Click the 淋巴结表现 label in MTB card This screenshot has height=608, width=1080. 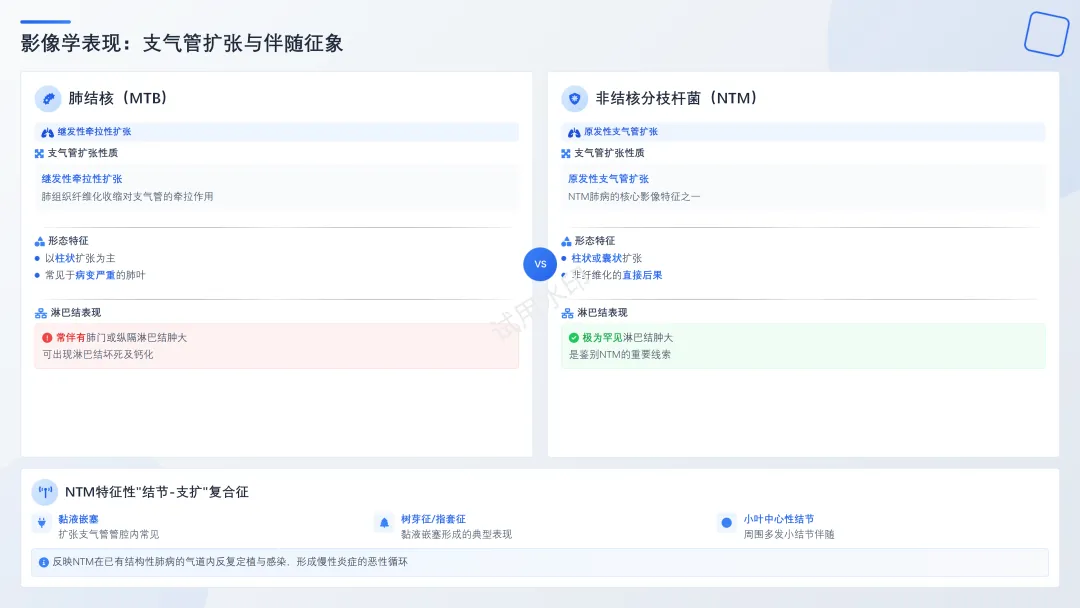(x=76, y=313)
